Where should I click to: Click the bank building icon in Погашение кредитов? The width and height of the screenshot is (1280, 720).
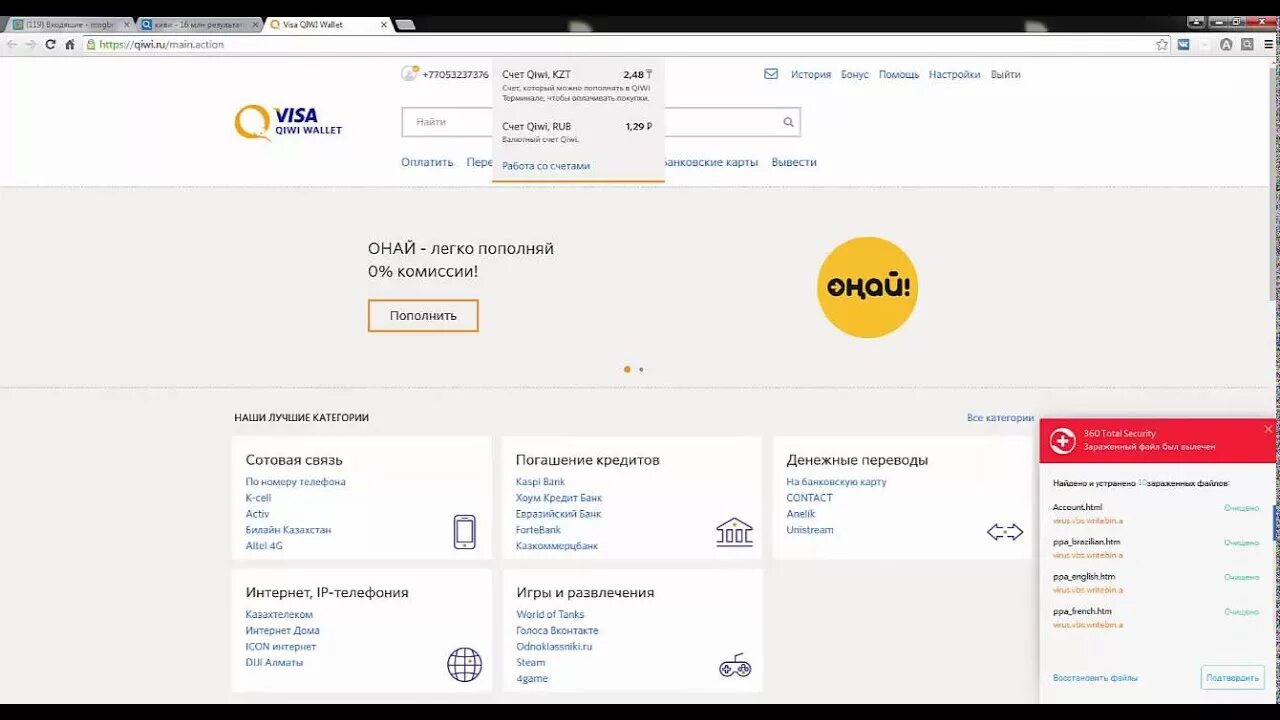coord(734,532)
